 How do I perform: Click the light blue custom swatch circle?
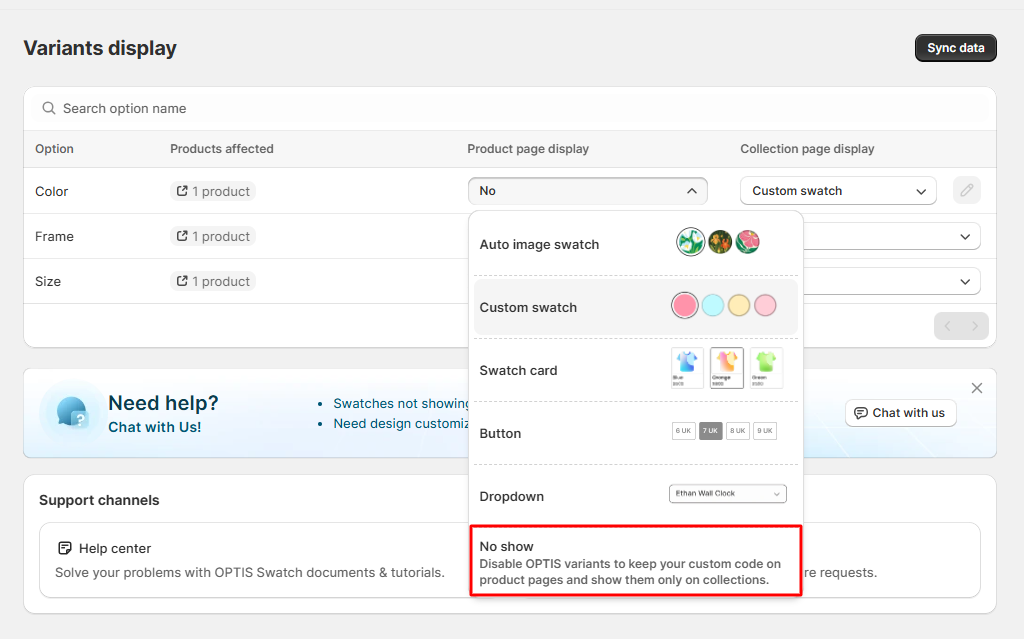(712, 305)
